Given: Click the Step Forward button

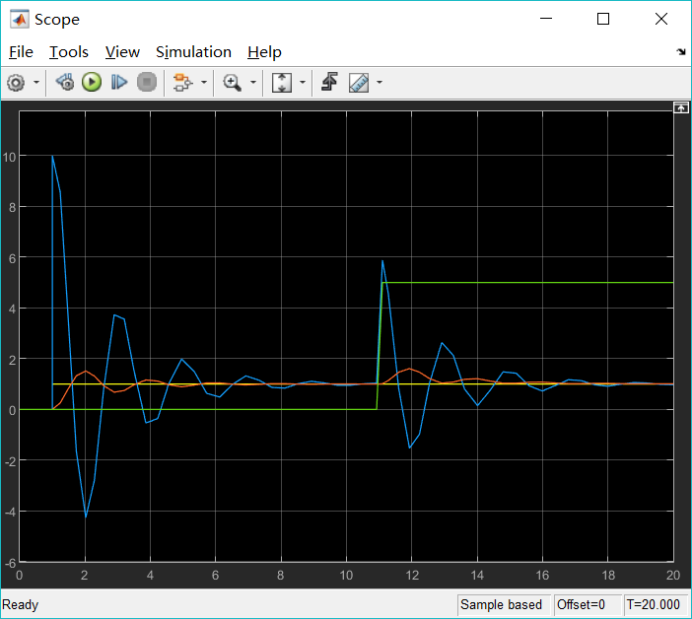Looking at the screenshot, I should pyautogui.click(x=119, y=83).
